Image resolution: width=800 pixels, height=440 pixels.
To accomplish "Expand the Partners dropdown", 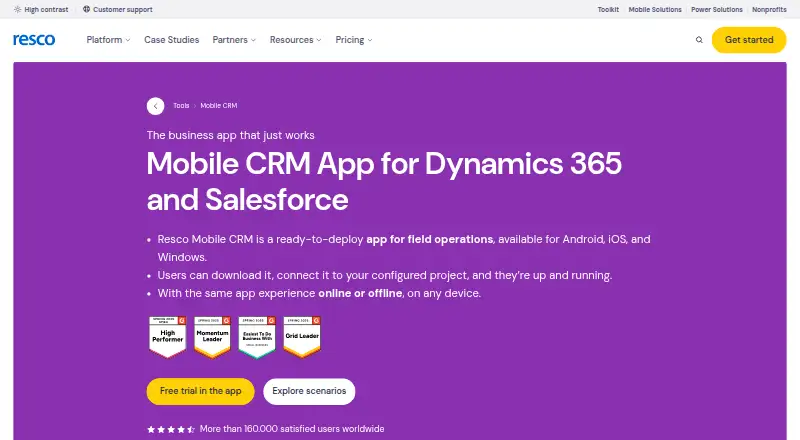I will (x=234, y=40).
